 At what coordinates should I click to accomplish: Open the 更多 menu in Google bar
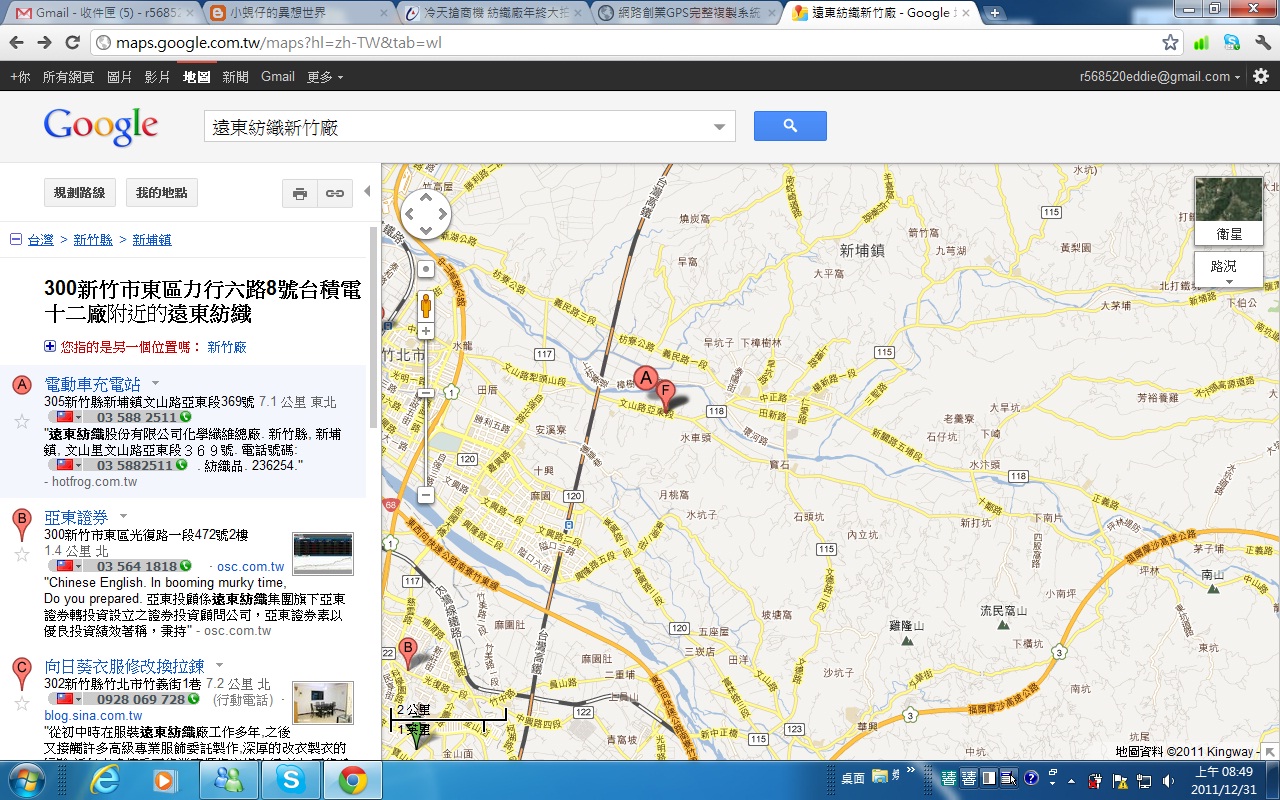click(325, 77)
